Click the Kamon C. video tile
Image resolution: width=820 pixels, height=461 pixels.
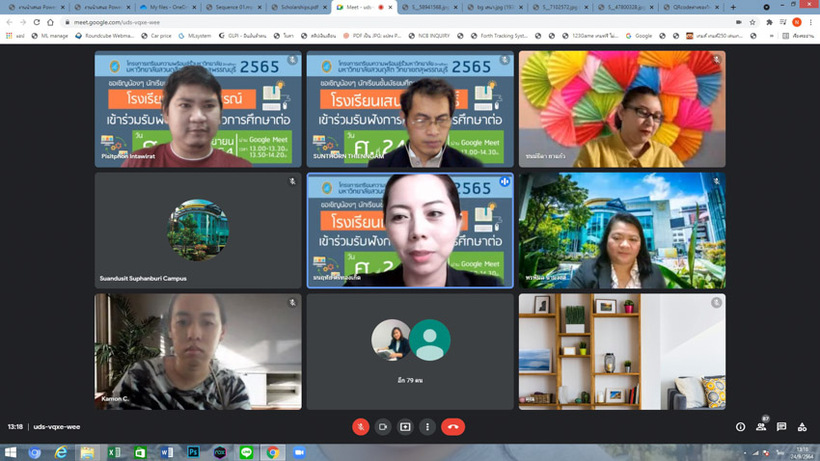198,351
